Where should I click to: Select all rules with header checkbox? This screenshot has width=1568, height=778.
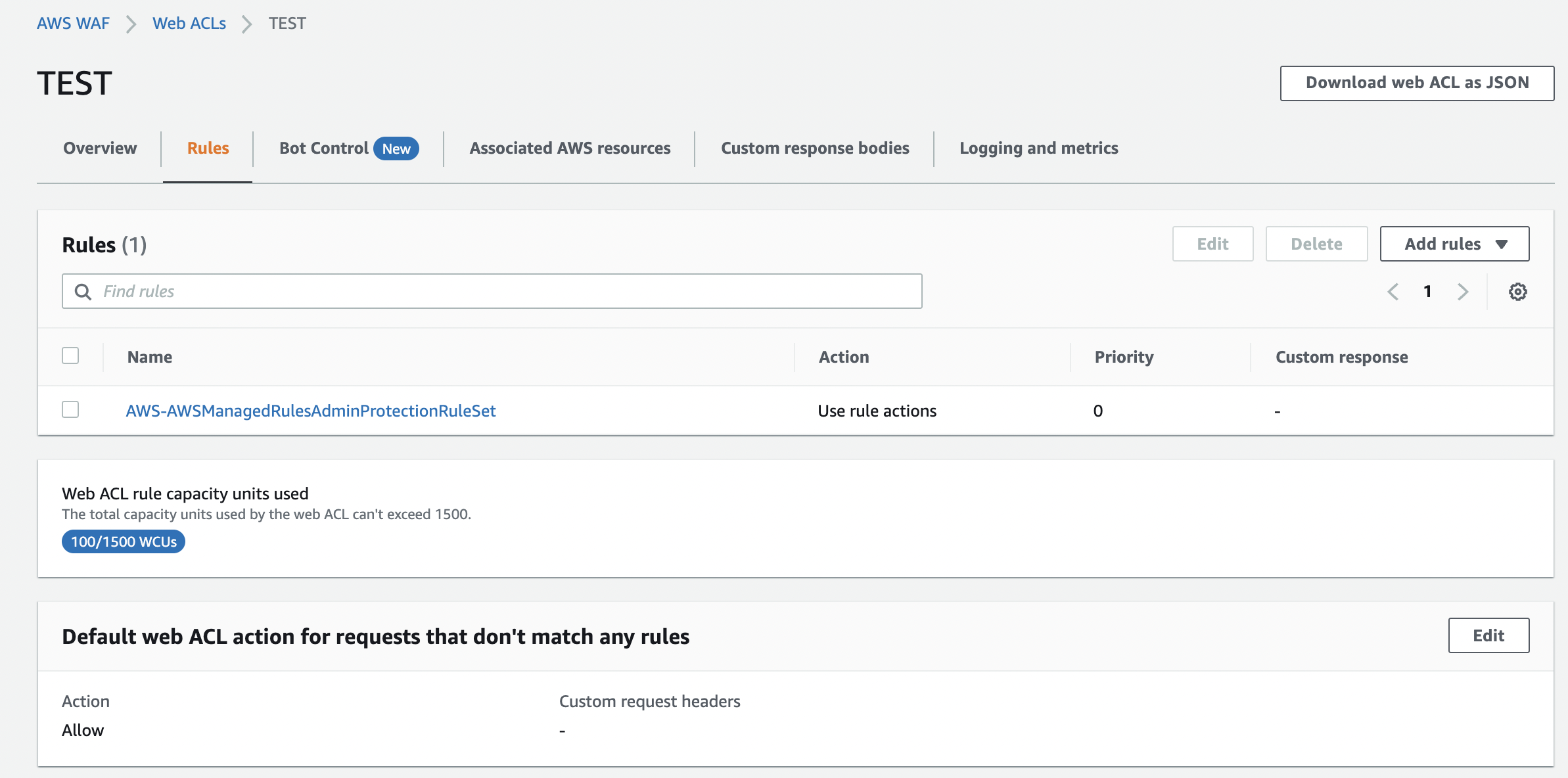coord(70,355)
